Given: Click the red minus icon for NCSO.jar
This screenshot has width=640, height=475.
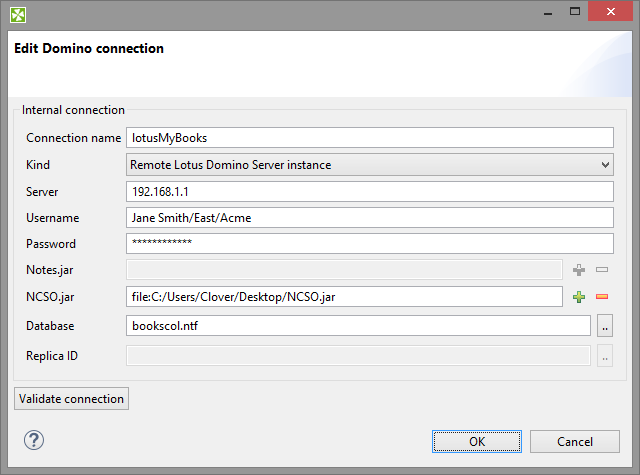Looking at the screenshot, I should coord(602,296).
